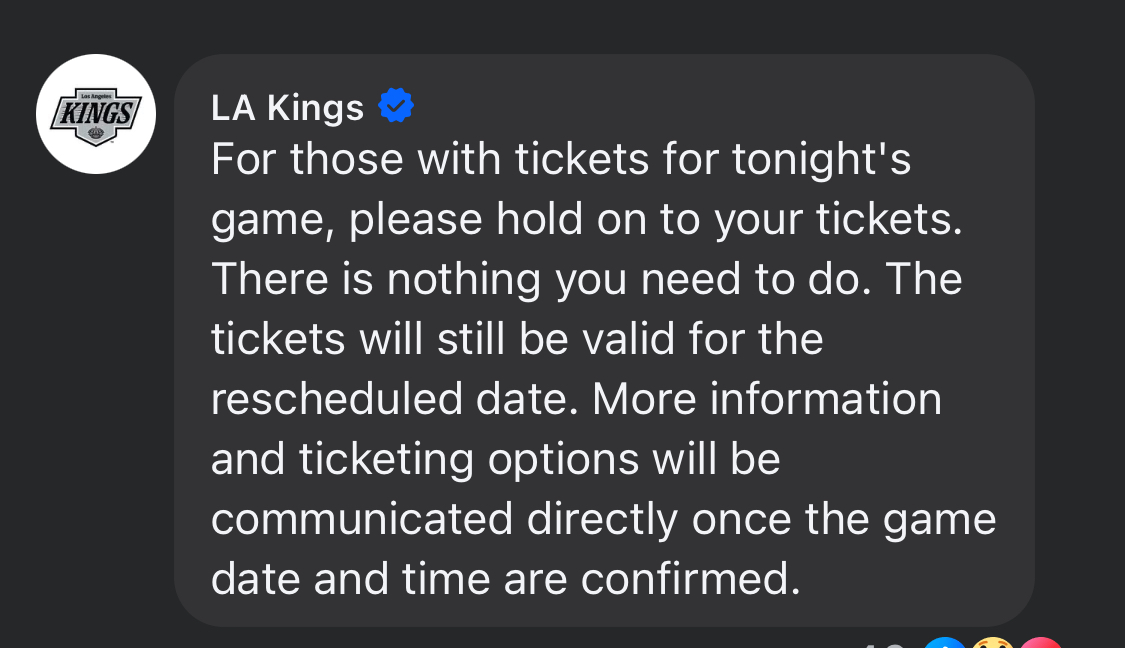1125x648 pixels.
Task: Click the red Love reaction icon
Action: tap(1040, 642)
